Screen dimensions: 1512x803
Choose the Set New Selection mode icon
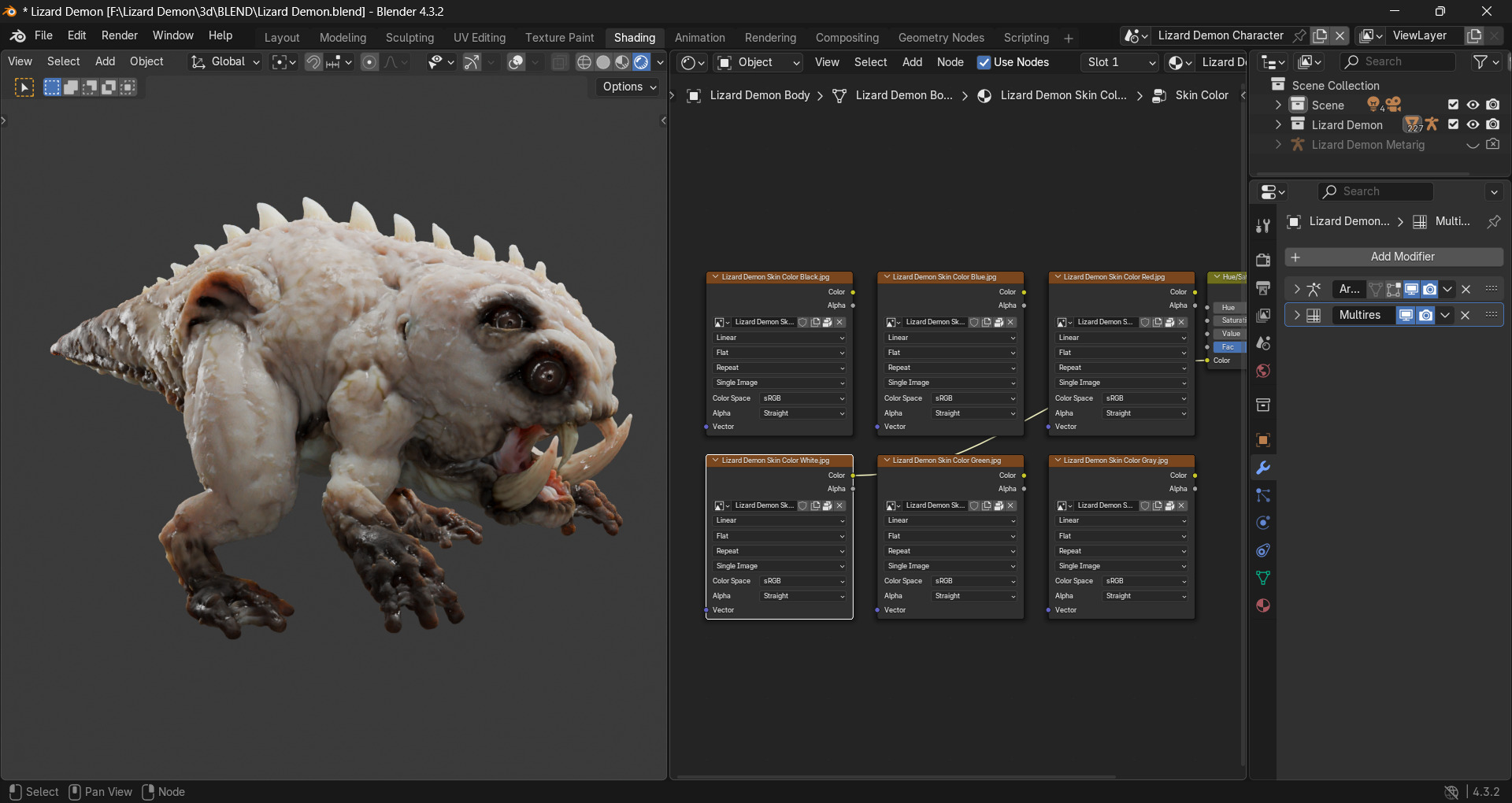pos(52,87)
